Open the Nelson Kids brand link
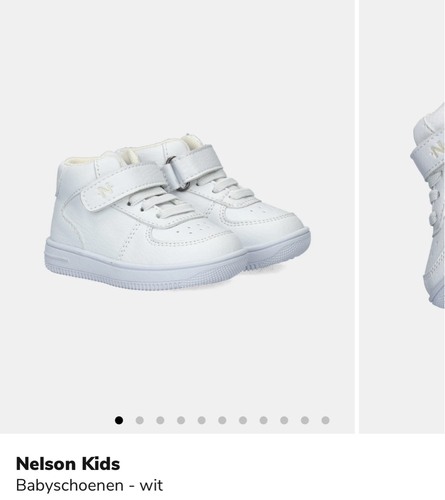This screenshot has width=445, height=500. tap(68, 464)
